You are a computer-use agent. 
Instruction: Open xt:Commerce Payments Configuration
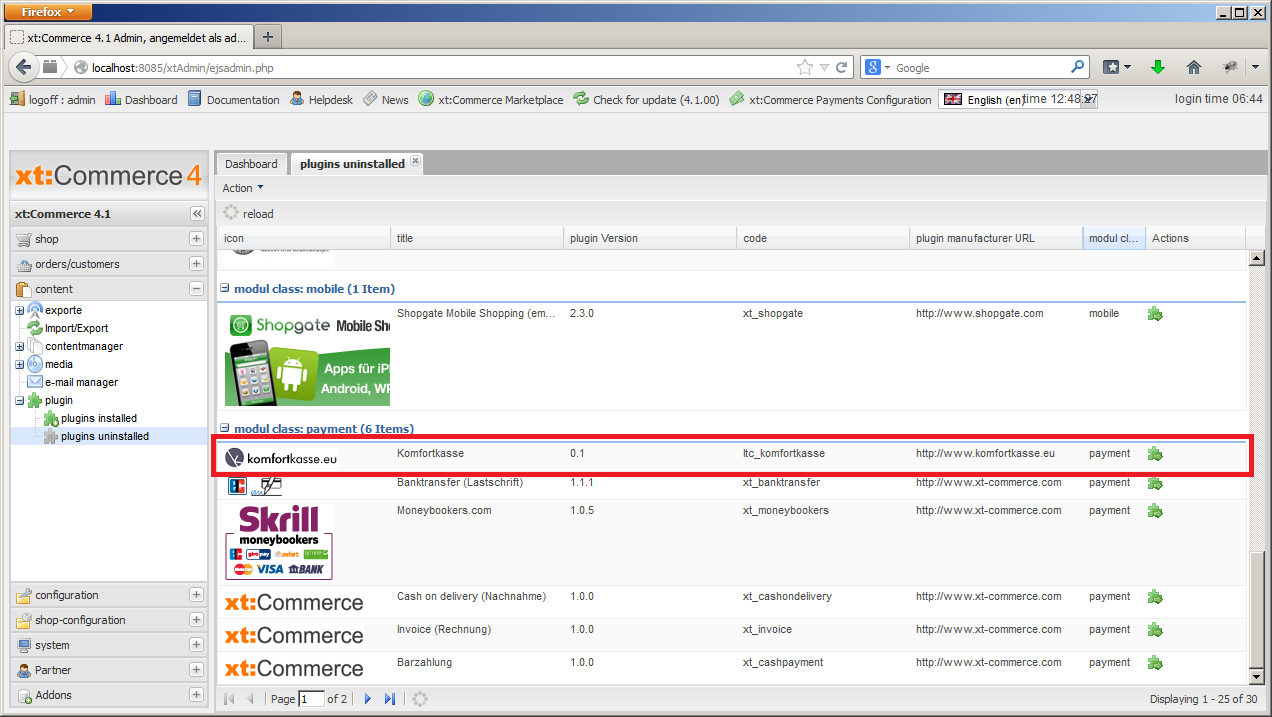click(830, 100)
